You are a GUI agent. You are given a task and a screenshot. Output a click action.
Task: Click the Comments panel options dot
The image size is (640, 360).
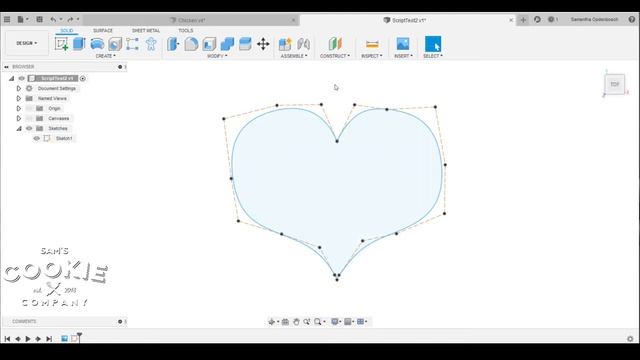(120, 322)
